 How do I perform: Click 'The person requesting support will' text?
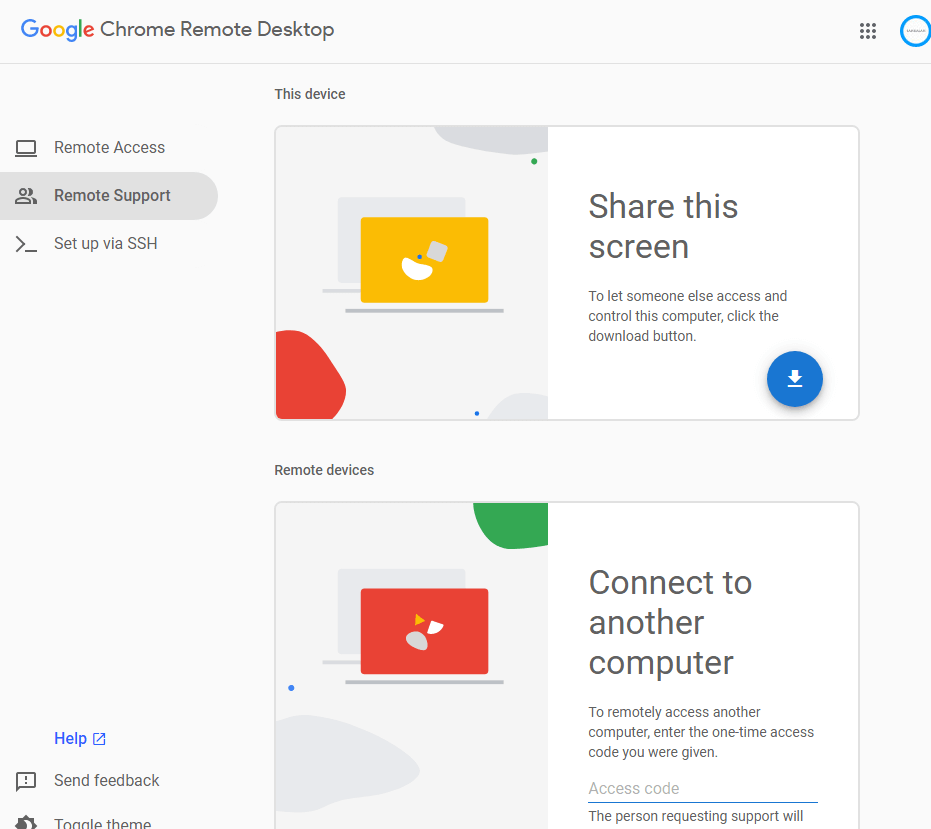click(x=695, y=817)
